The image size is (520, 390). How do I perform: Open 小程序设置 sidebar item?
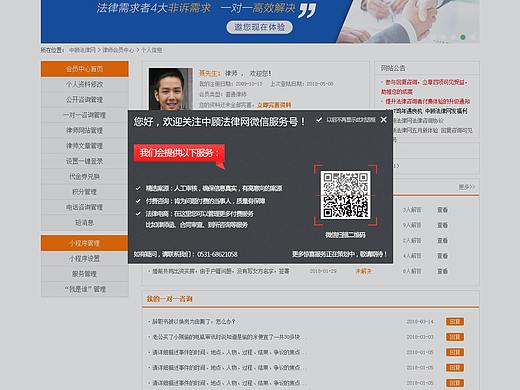(84, 258)
